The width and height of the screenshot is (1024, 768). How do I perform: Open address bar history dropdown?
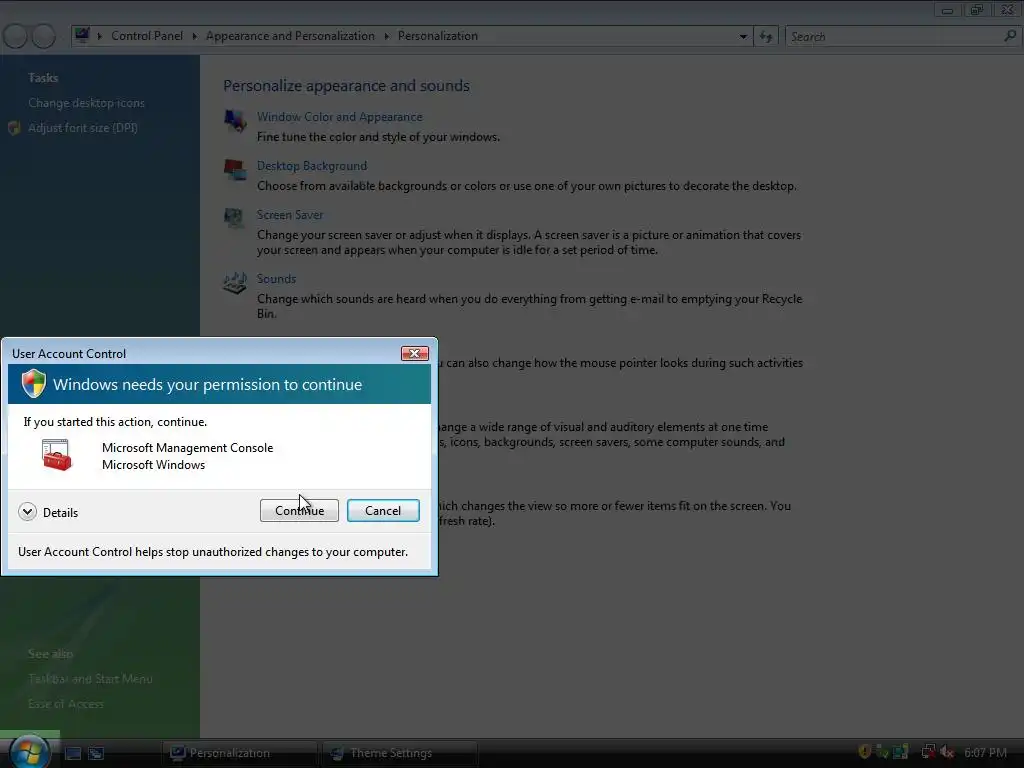click(743, 37)
